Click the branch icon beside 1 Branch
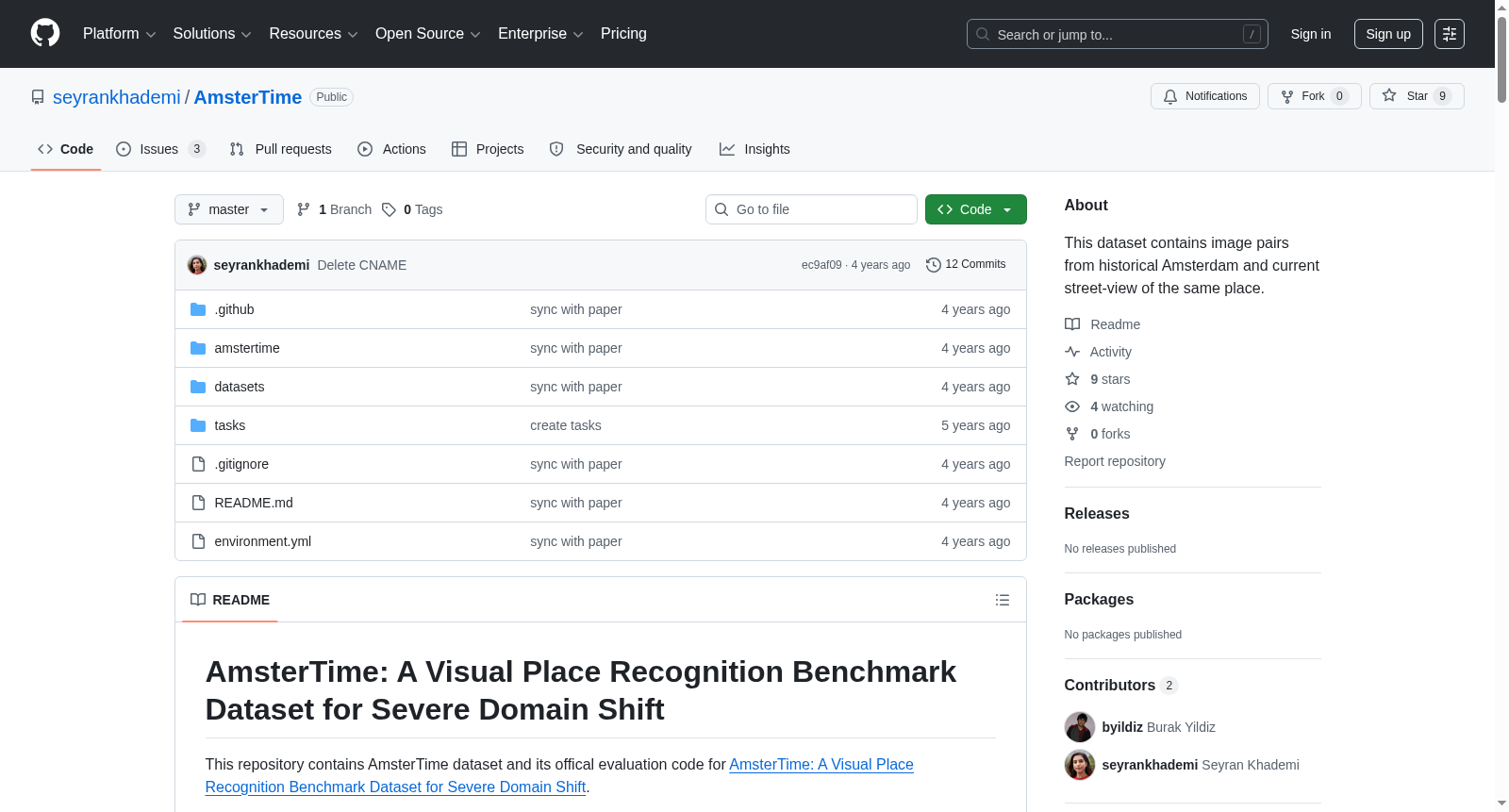The width and height of the screenshot is (1509, 812). click(304, 209)
